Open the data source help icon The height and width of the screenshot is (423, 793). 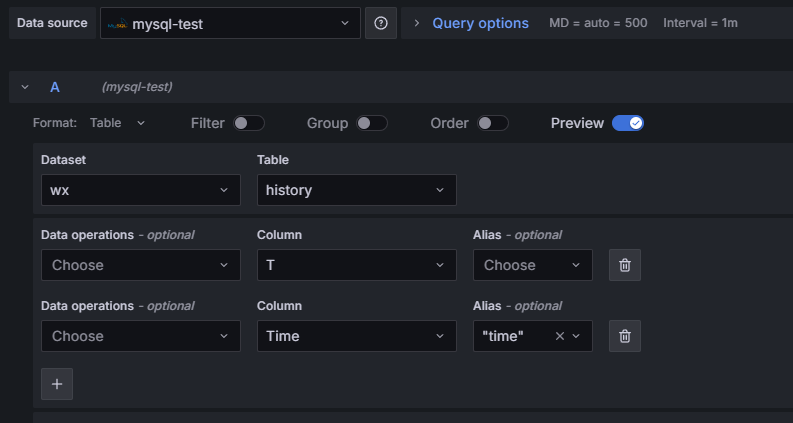point(381,23)
